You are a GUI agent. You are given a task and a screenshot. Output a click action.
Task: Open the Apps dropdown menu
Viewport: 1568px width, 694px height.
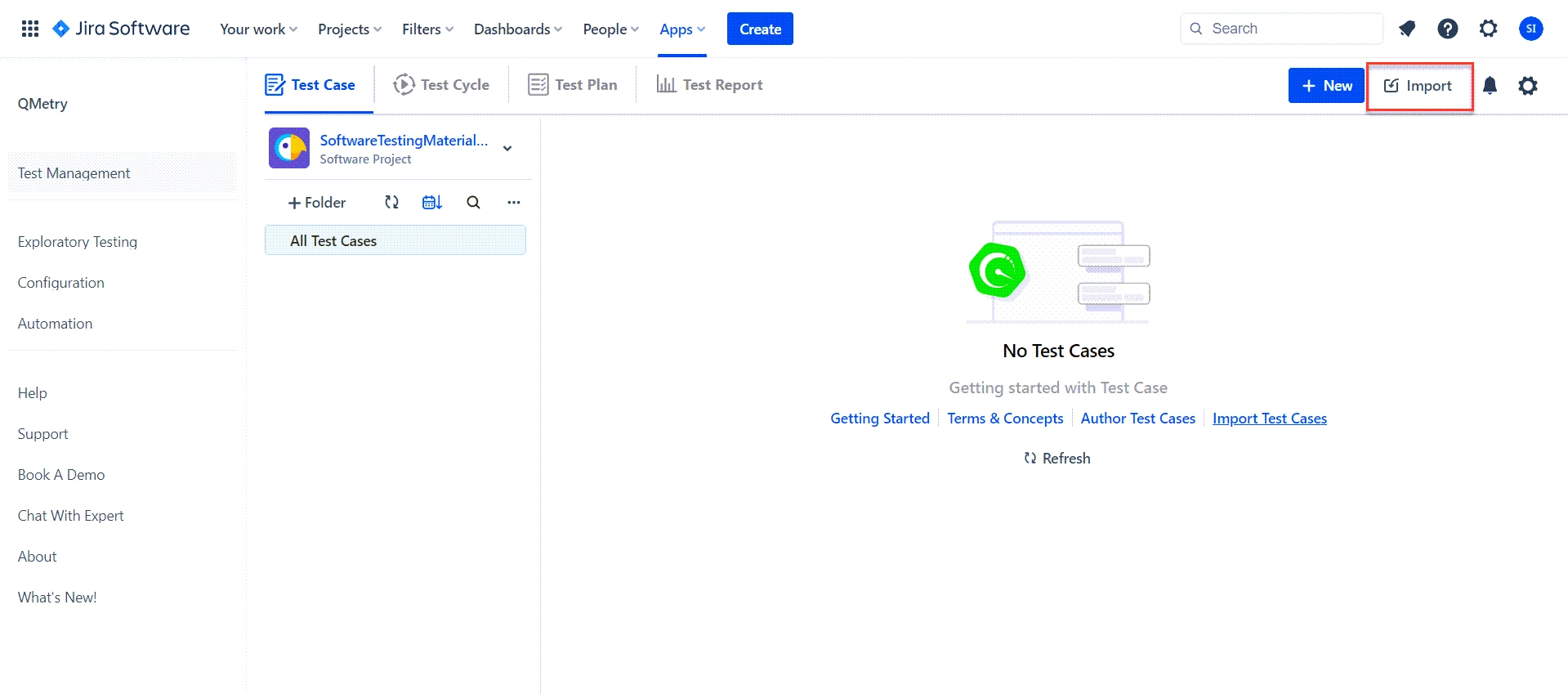(682, 29)
